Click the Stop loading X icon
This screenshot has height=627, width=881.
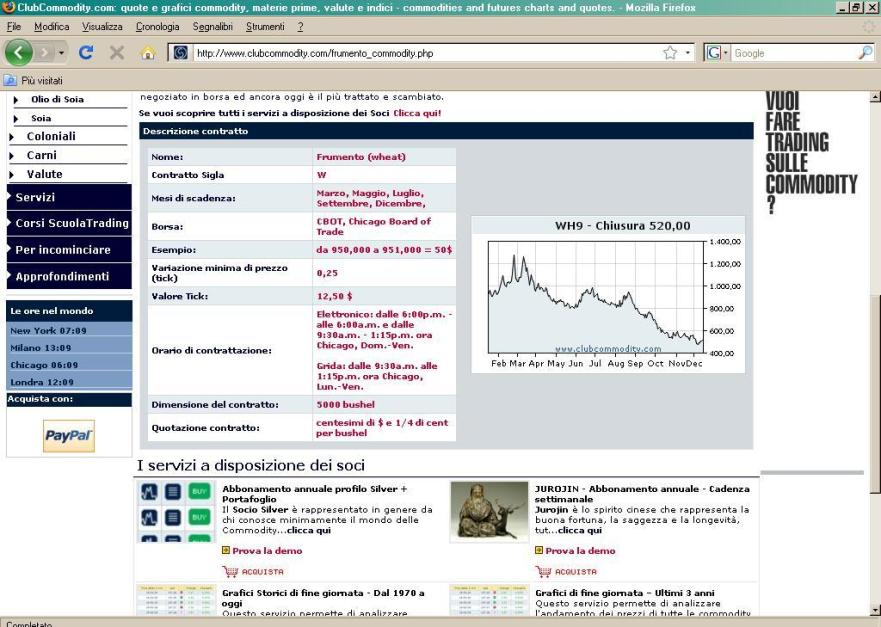(117, 53)
